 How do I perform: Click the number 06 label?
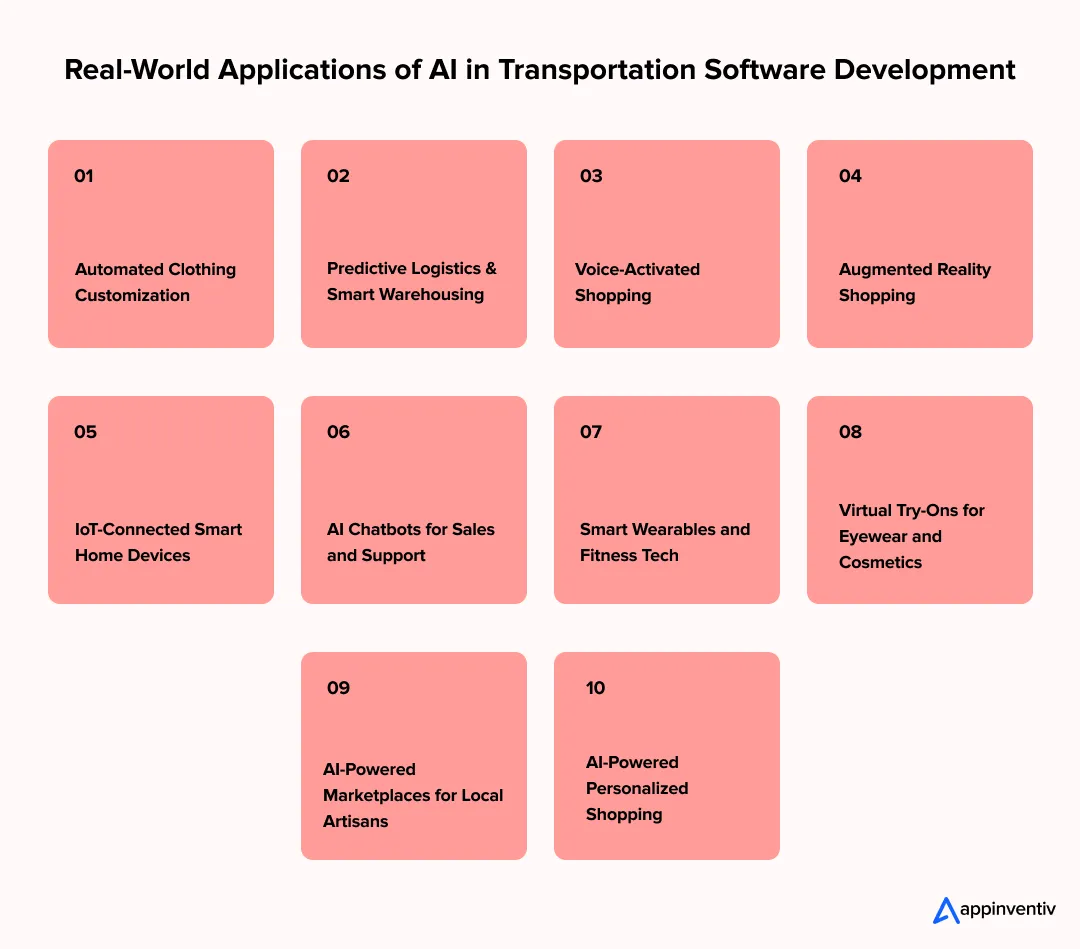(x=338, y=432)
